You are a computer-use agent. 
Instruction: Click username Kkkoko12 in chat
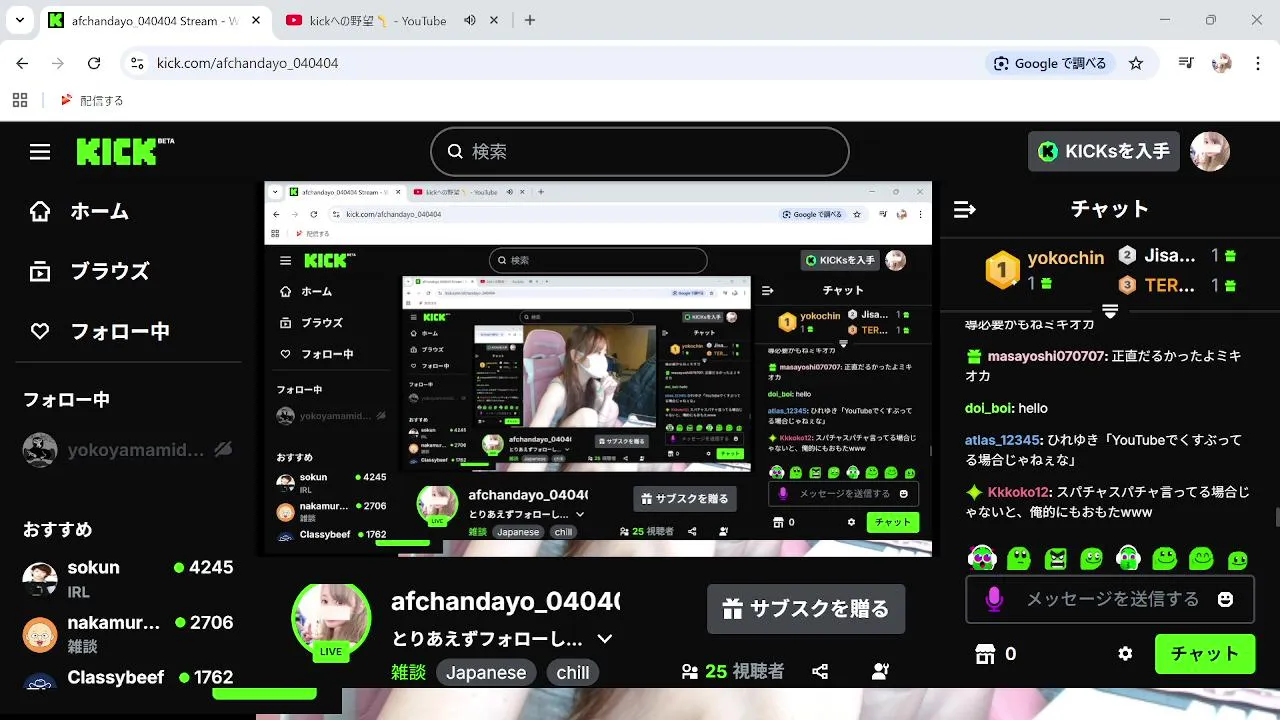point(1018,492)
